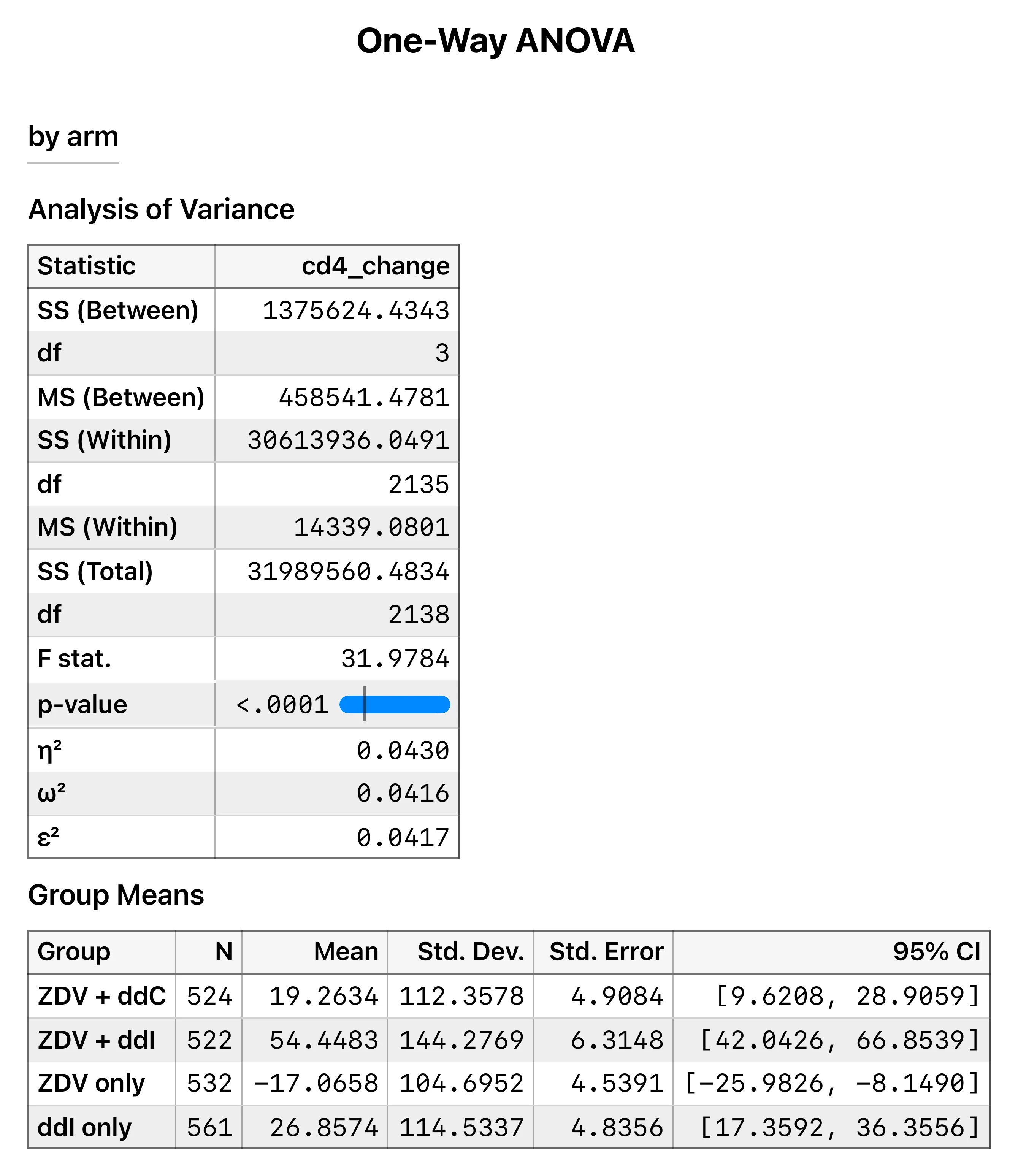The image size is (1018, 1176).
Task: Click the Between df value 3
Action: coord(442,353)
